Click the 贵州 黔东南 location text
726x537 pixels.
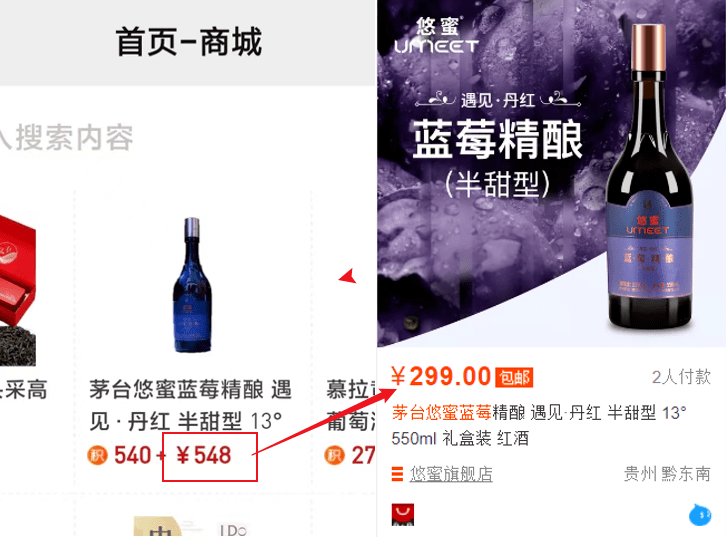point(667,474)
